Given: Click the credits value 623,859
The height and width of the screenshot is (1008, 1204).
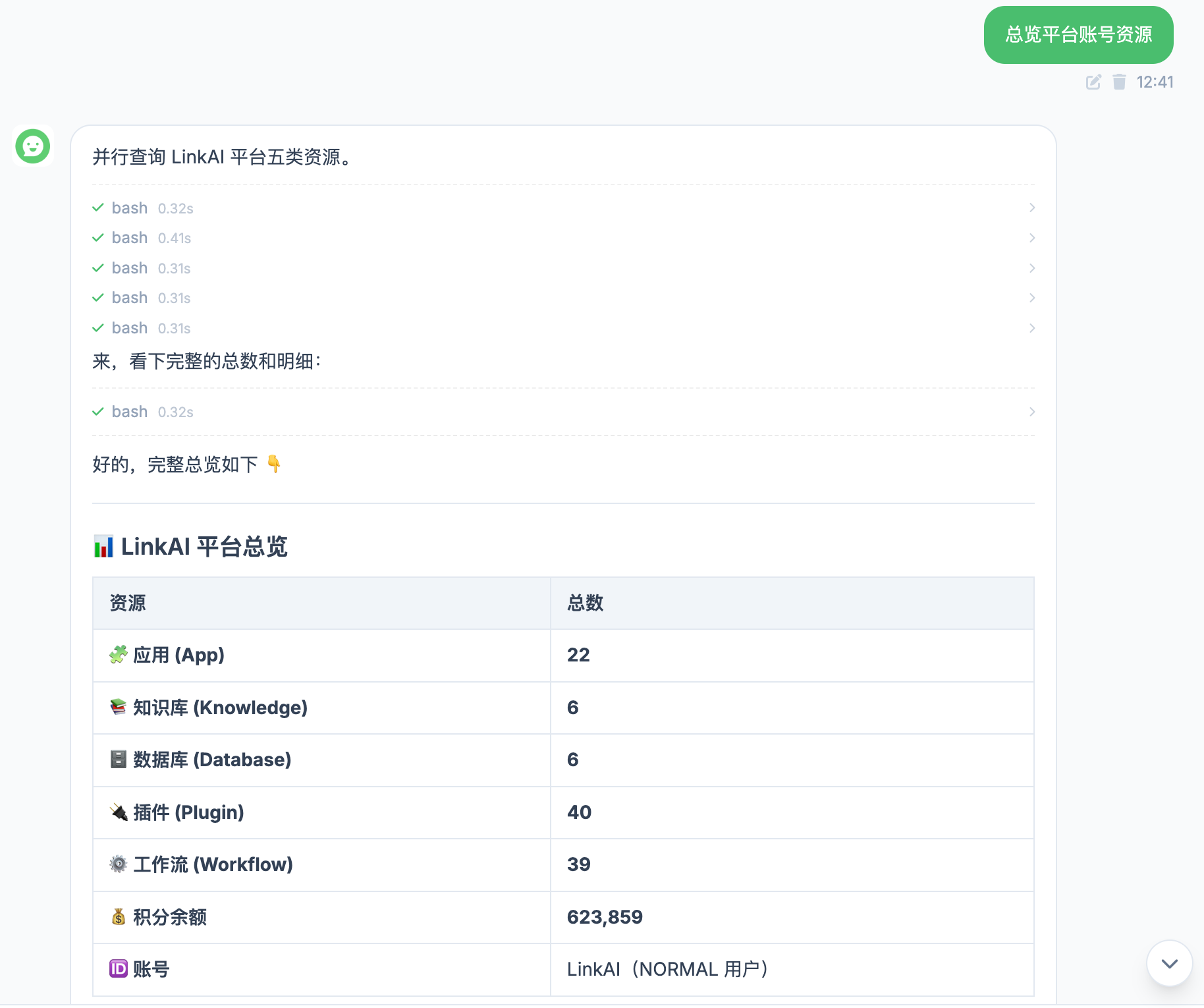Looking at the screenshot, I should 605,916.
